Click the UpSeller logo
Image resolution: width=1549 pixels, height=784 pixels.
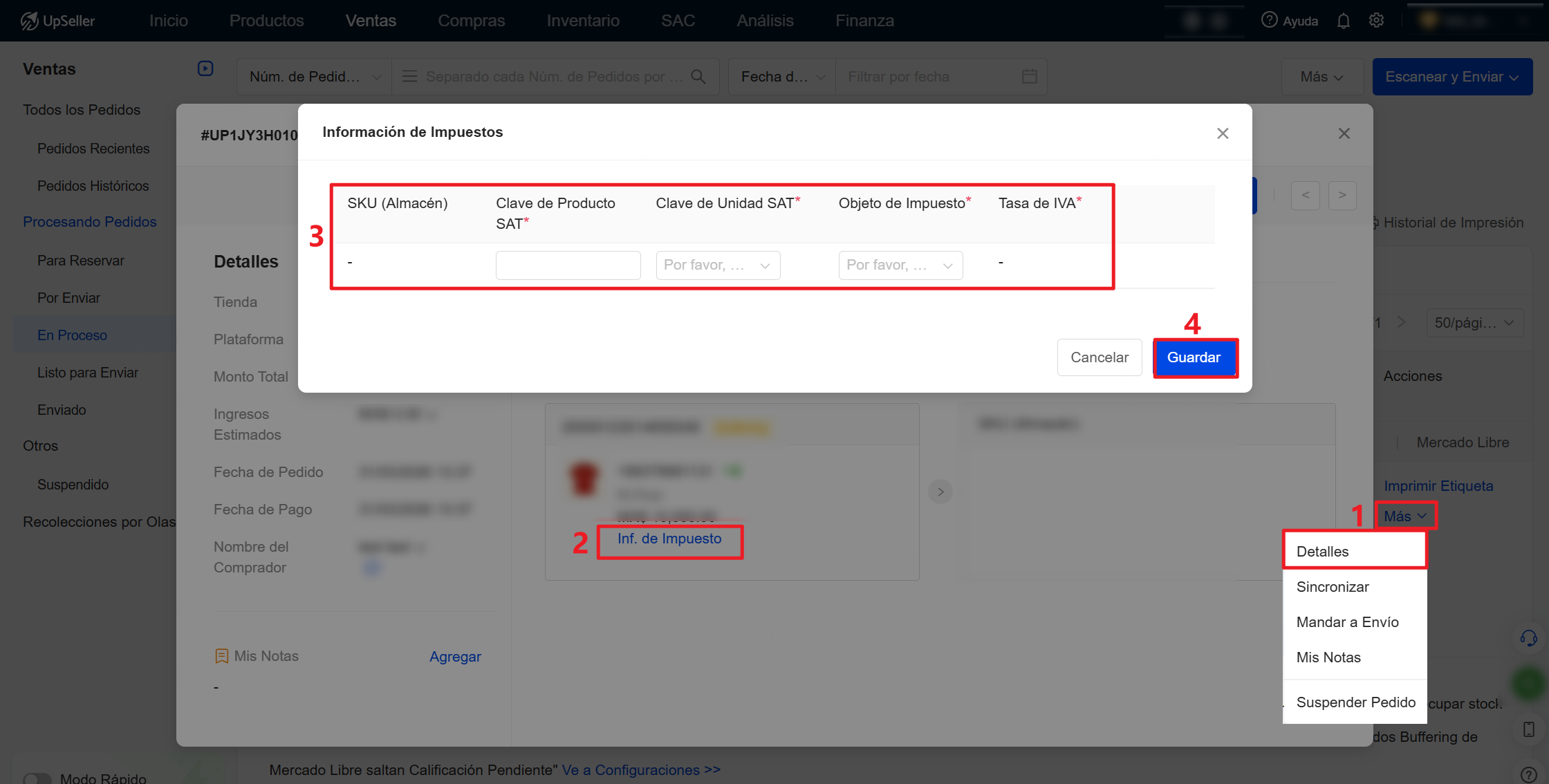click(58, 21)
